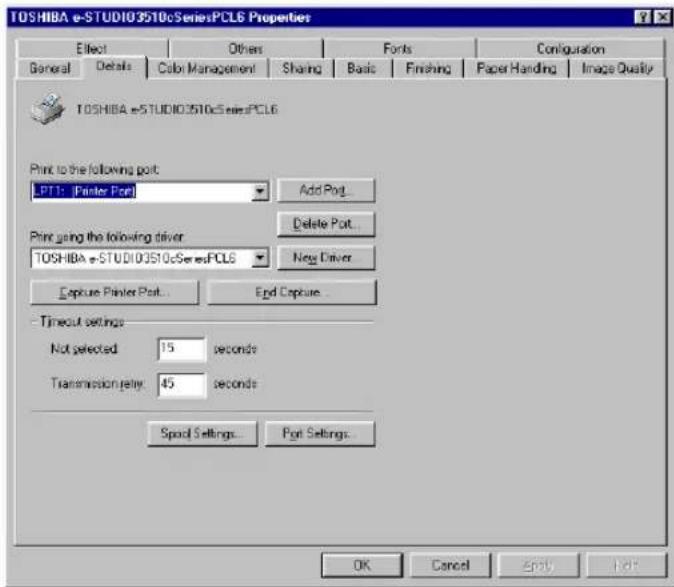Click the 'Print using the following driver' label
674x587 pixels.
107,236
